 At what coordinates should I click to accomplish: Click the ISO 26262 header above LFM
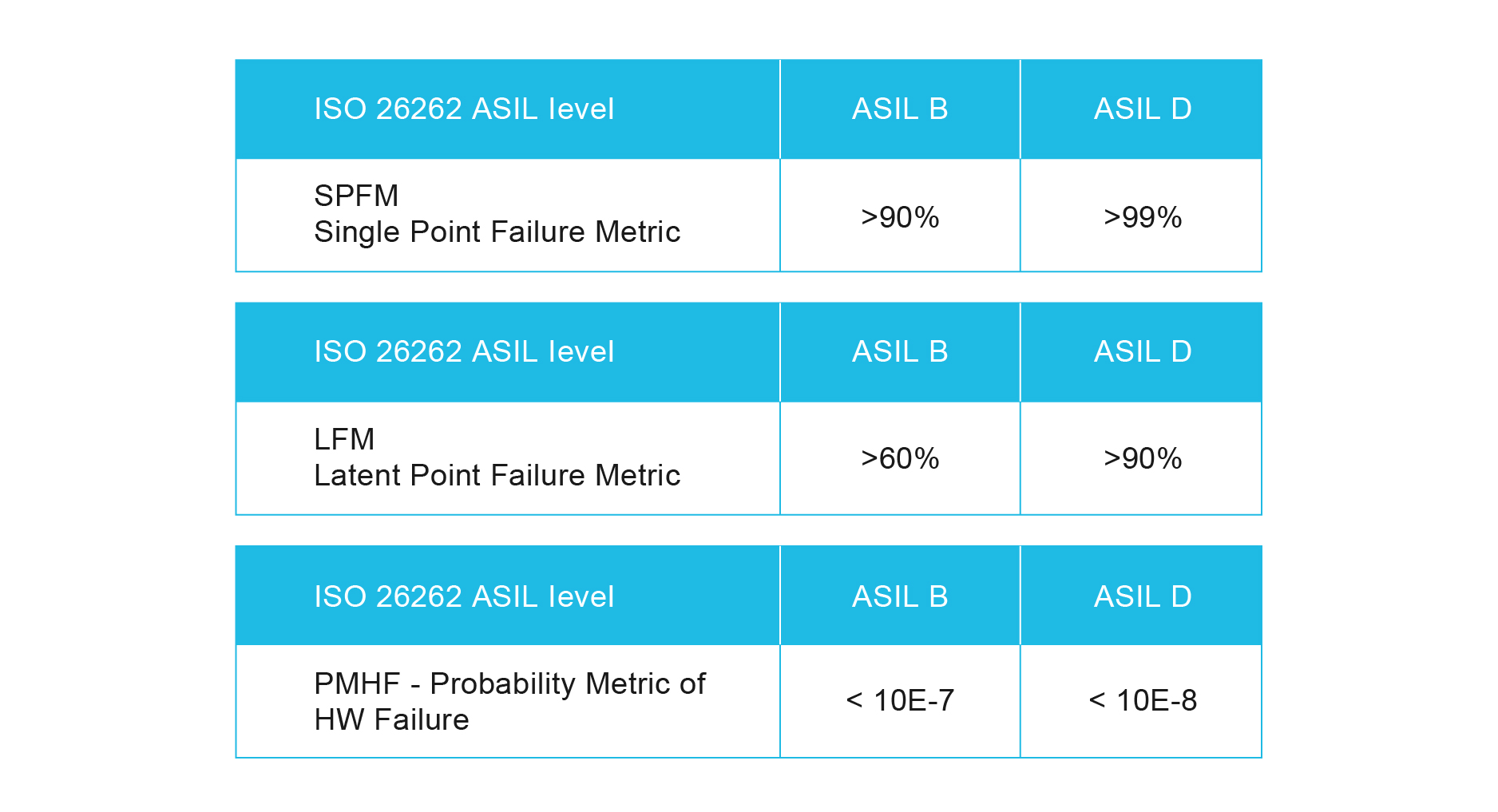tap(464, 352)
